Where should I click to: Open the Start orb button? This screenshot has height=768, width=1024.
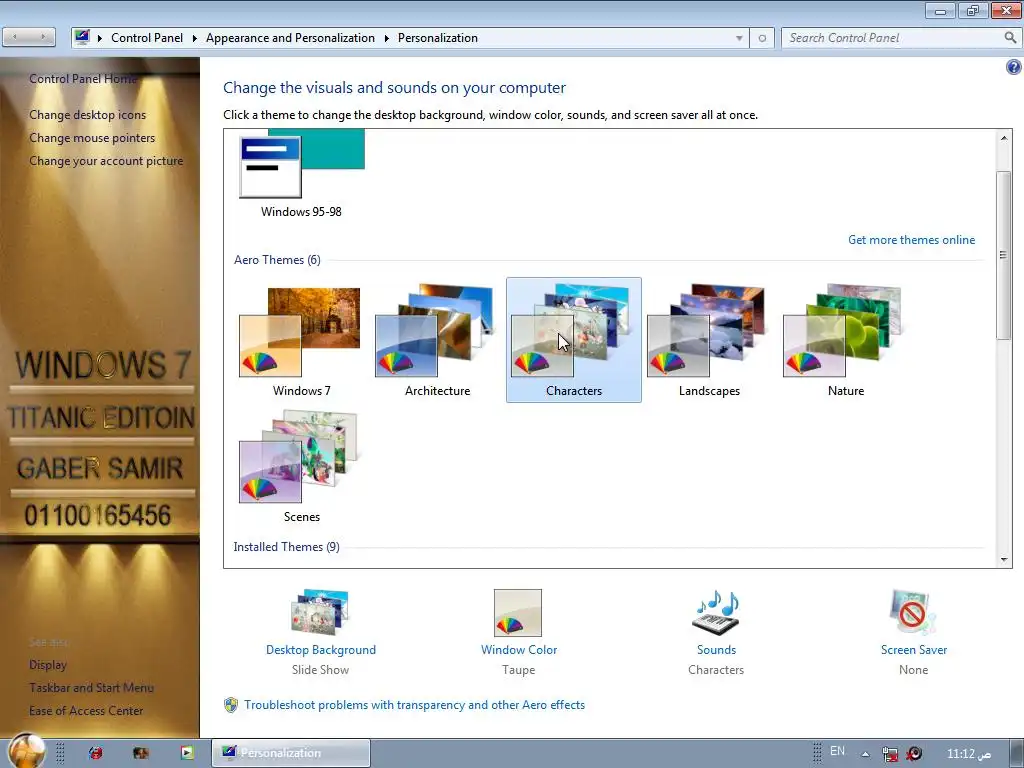[27, 750]
